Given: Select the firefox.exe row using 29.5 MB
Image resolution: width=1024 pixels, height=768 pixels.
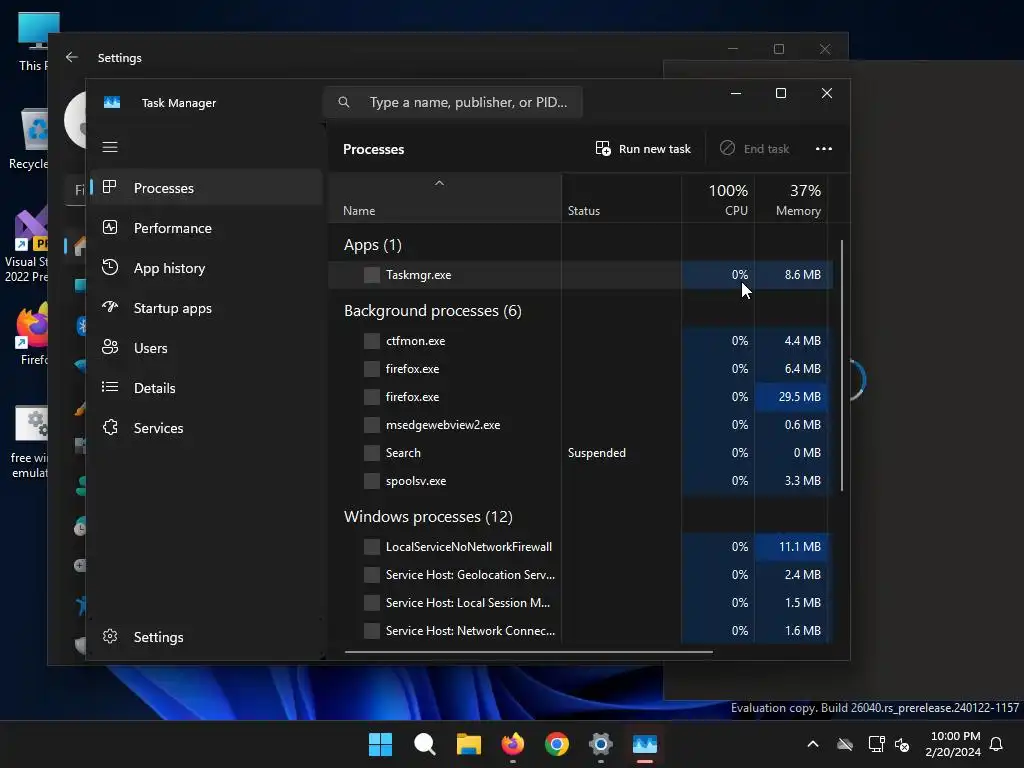Looking at the screenshot, I should 580,397.
